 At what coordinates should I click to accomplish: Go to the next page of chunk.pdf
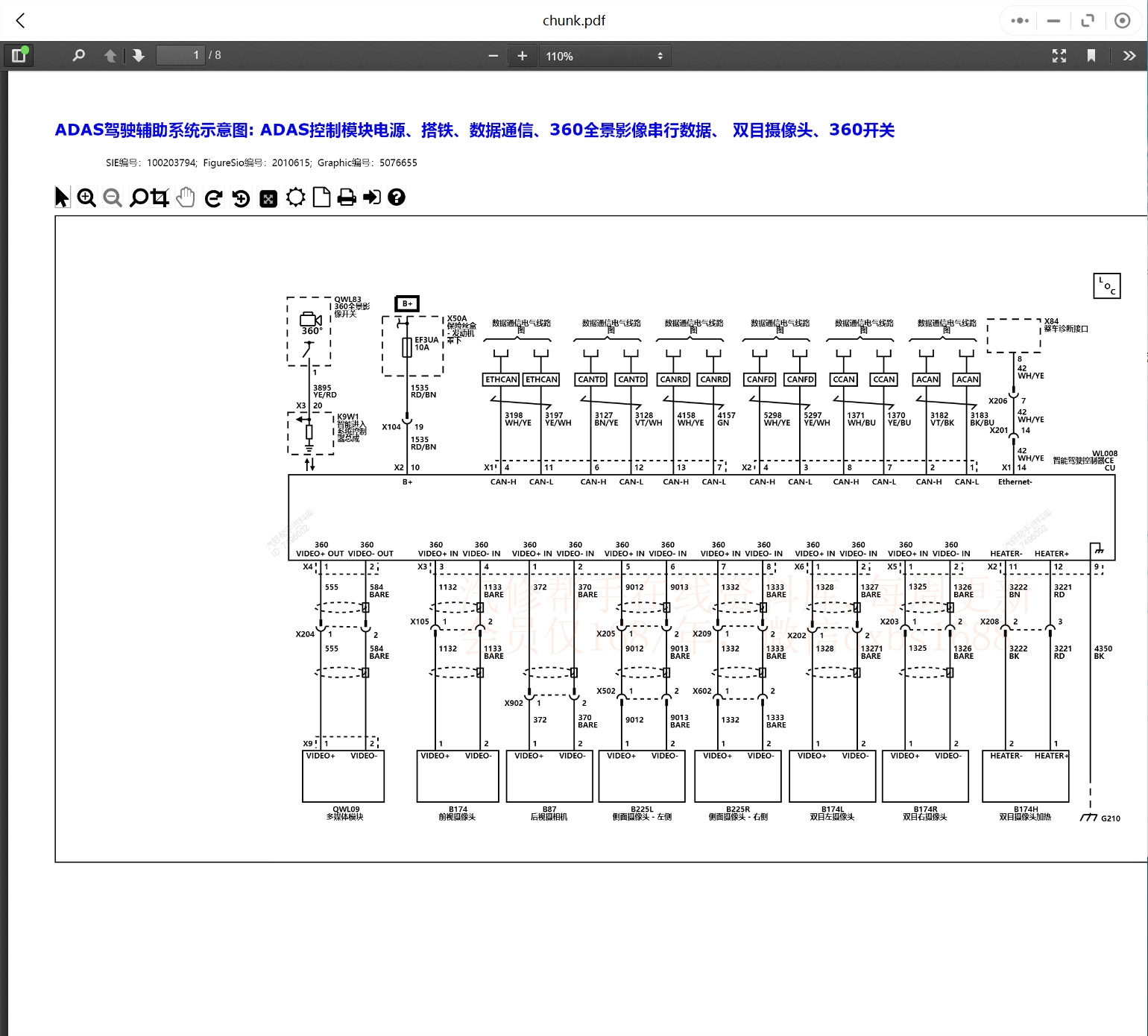click(x=139, y=55)
